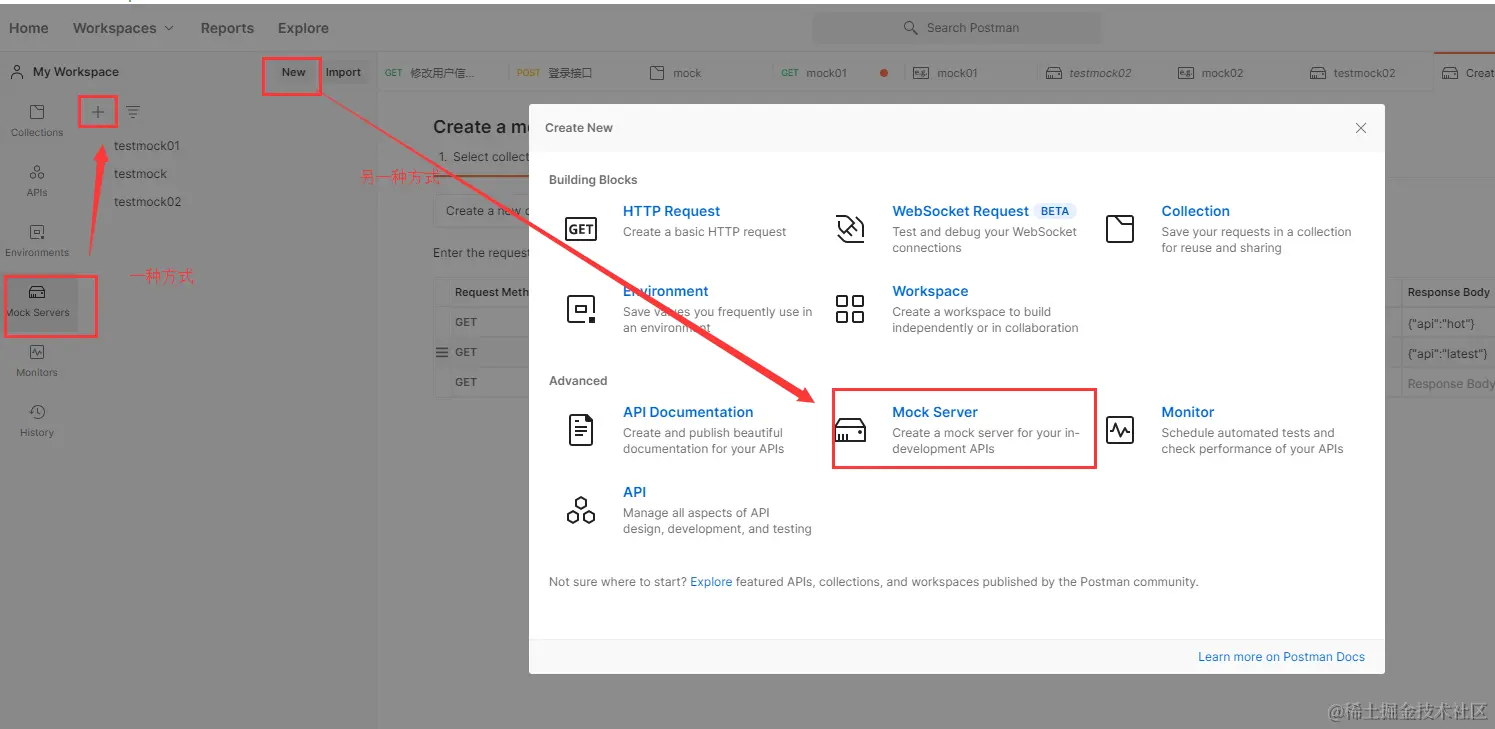Select Mock Servers in sidebar
The height and width of the screenshot is (729, 1495).
(37, 300)
